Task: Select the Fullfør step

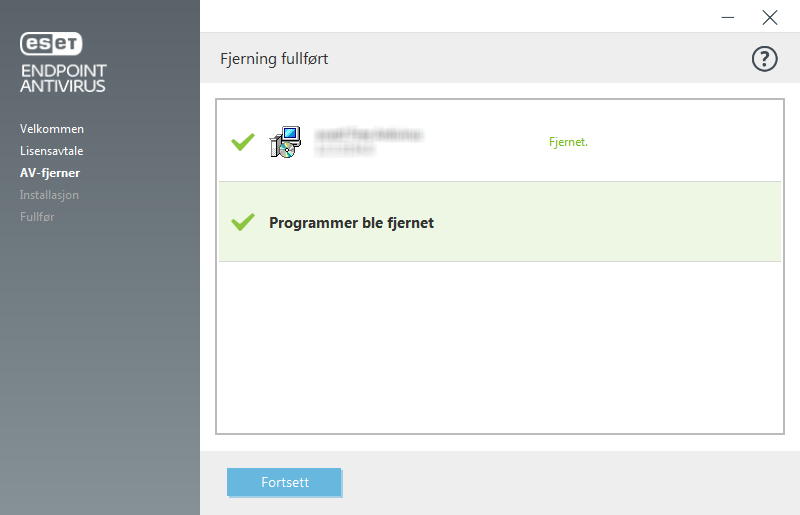Action: [x=37, y=217]
